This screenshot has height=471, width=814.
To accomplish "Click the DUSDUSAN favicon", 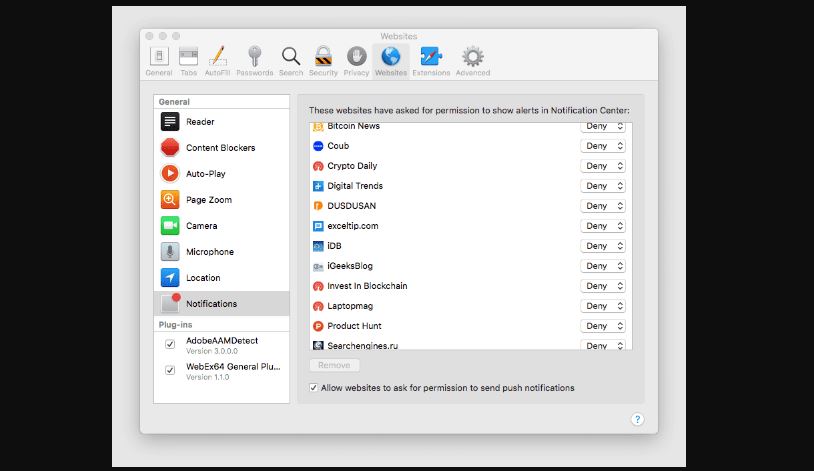I will tap(318, 206).
